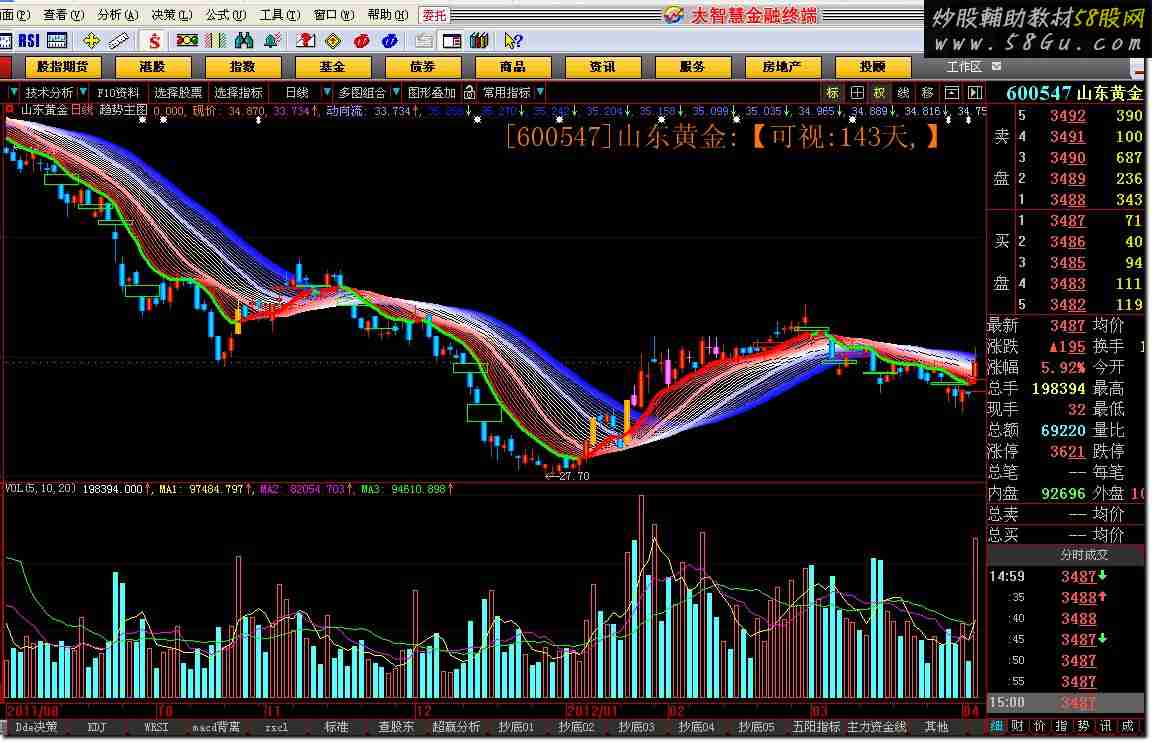Click the alarm bell alert icon
The width and height of the screenshot is (1152, 742).
[272, 40]
